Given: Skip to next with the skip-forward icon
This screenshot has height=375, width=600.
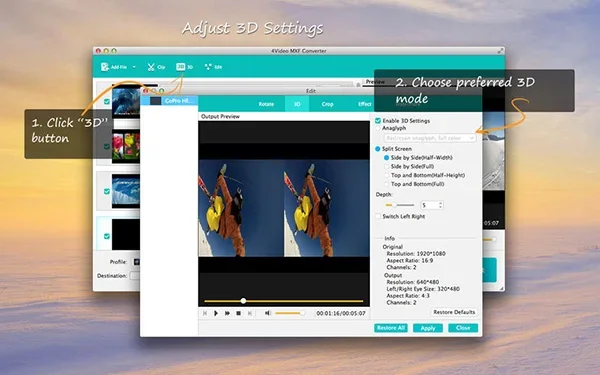Looking at the screenshot, I should click(x=250, y=313).
